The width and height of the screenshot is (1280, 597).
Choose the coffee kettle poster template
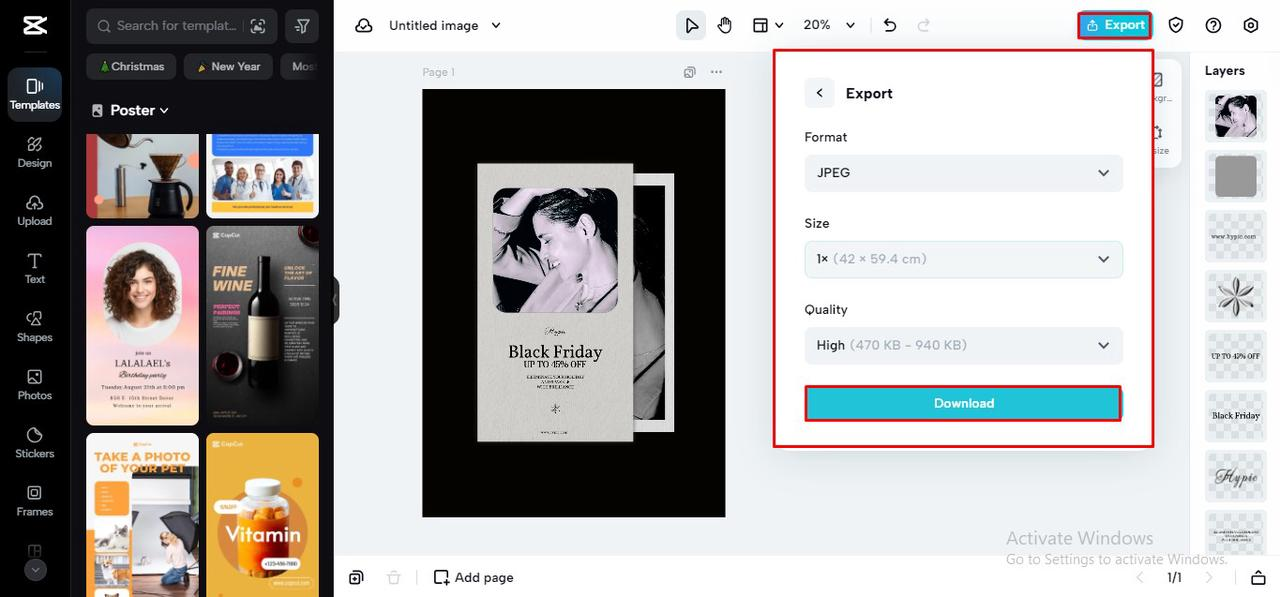(x=142, y=175)
